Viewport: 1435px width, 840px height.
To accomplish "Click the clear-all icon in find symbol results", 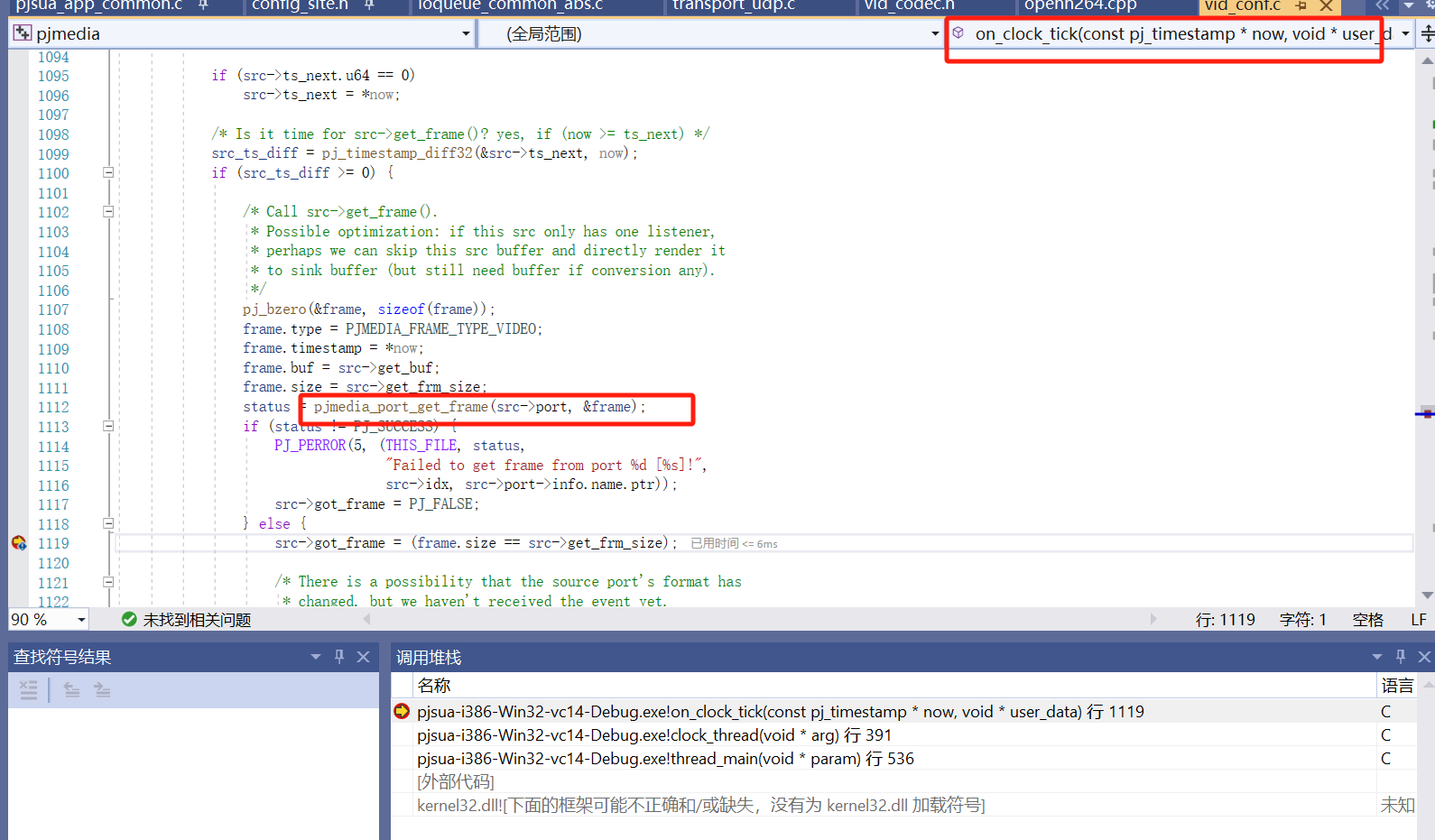I will 29,690.
